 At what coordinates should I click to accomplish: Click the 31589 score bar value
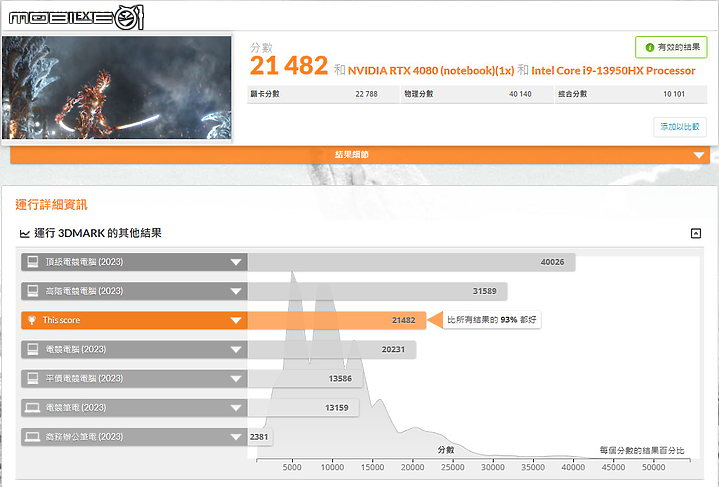click(485, 291)
